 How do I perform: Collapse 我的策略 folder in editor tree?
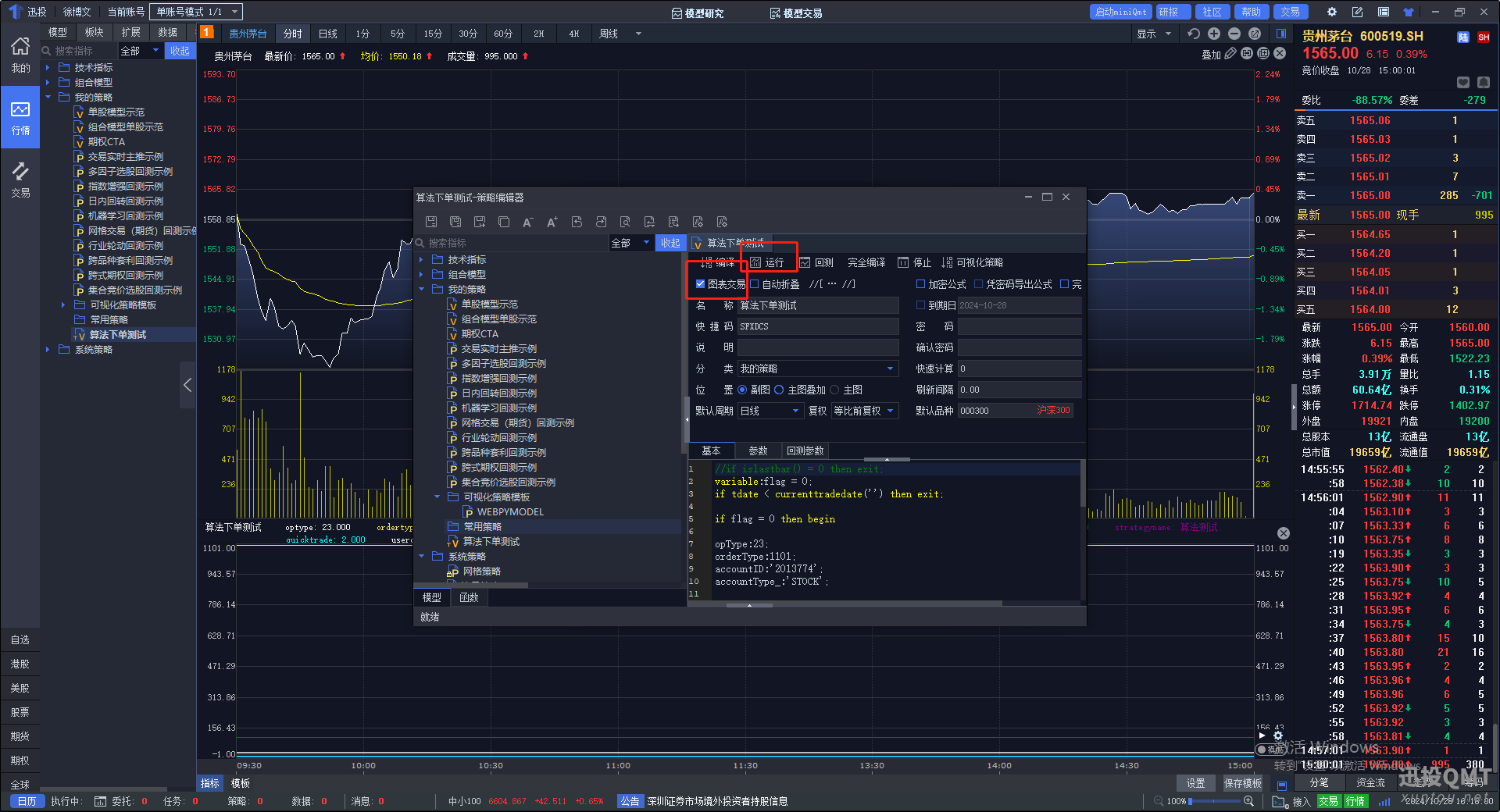coord(422,290)
